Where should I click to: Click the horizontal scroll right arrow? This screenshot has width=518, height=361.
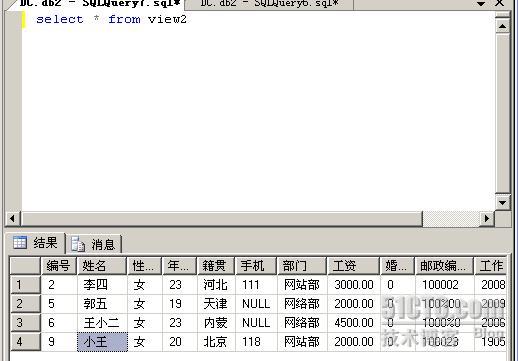(487, 219)
